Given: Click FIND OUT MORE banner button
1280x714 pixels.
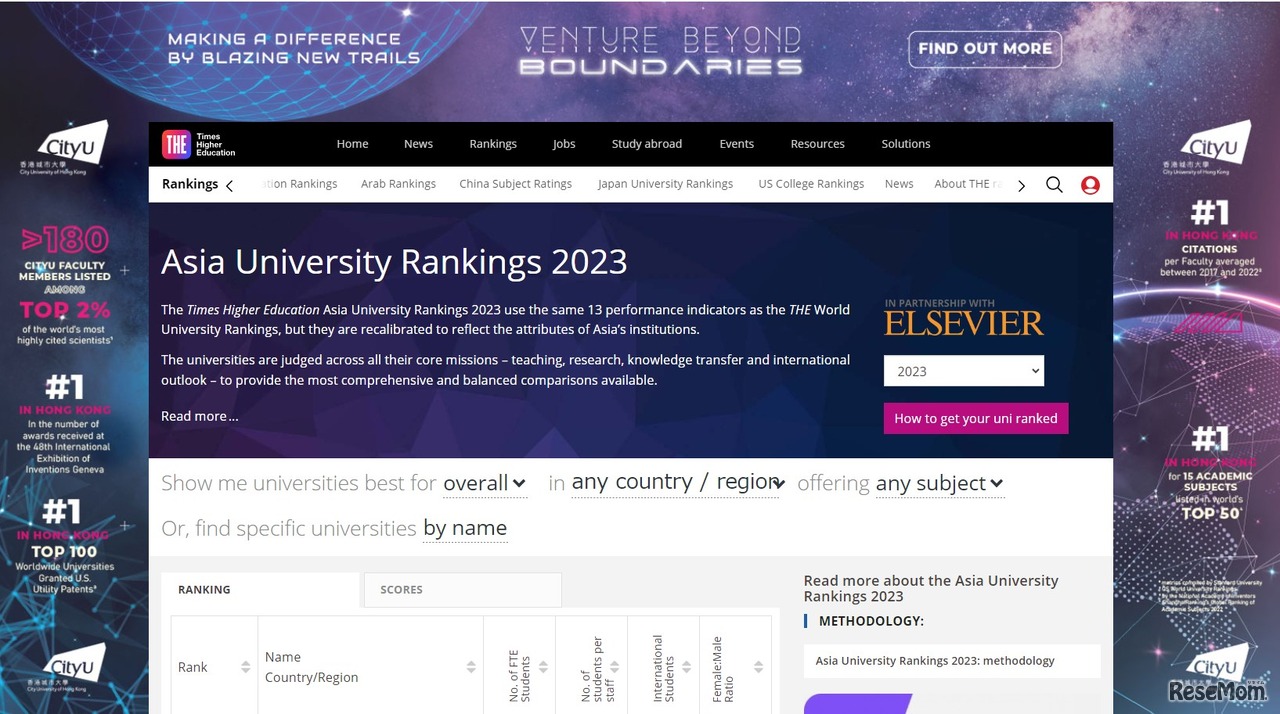Looking at the screenshot, I should [x=985, y=49].
